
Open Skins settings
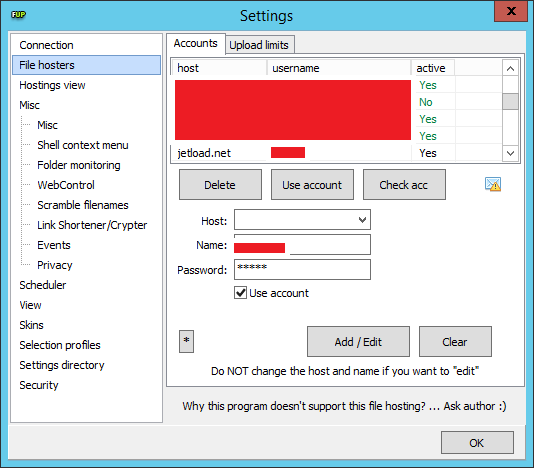click(31, 325)
